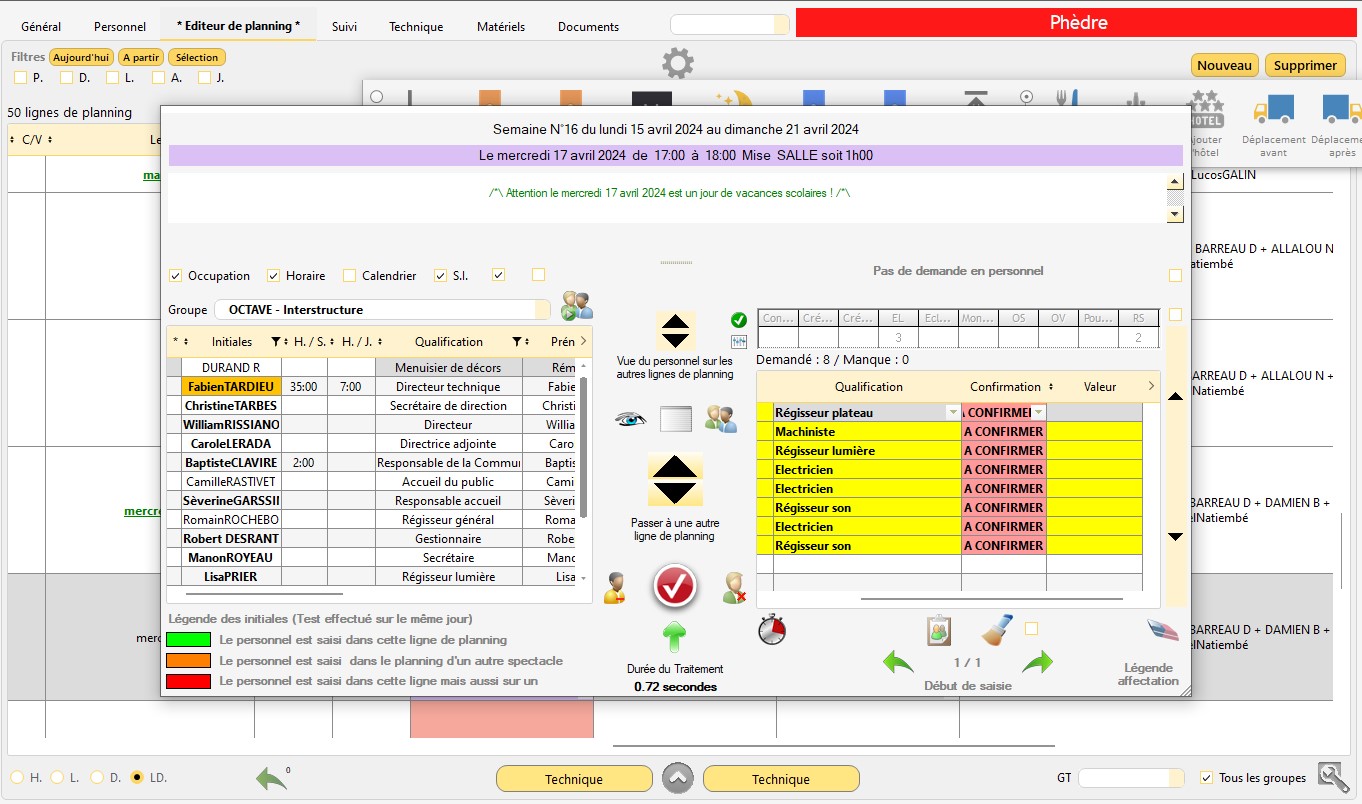
Task: Uncheck the Occupation checkbox
Action: coord(176,276)
